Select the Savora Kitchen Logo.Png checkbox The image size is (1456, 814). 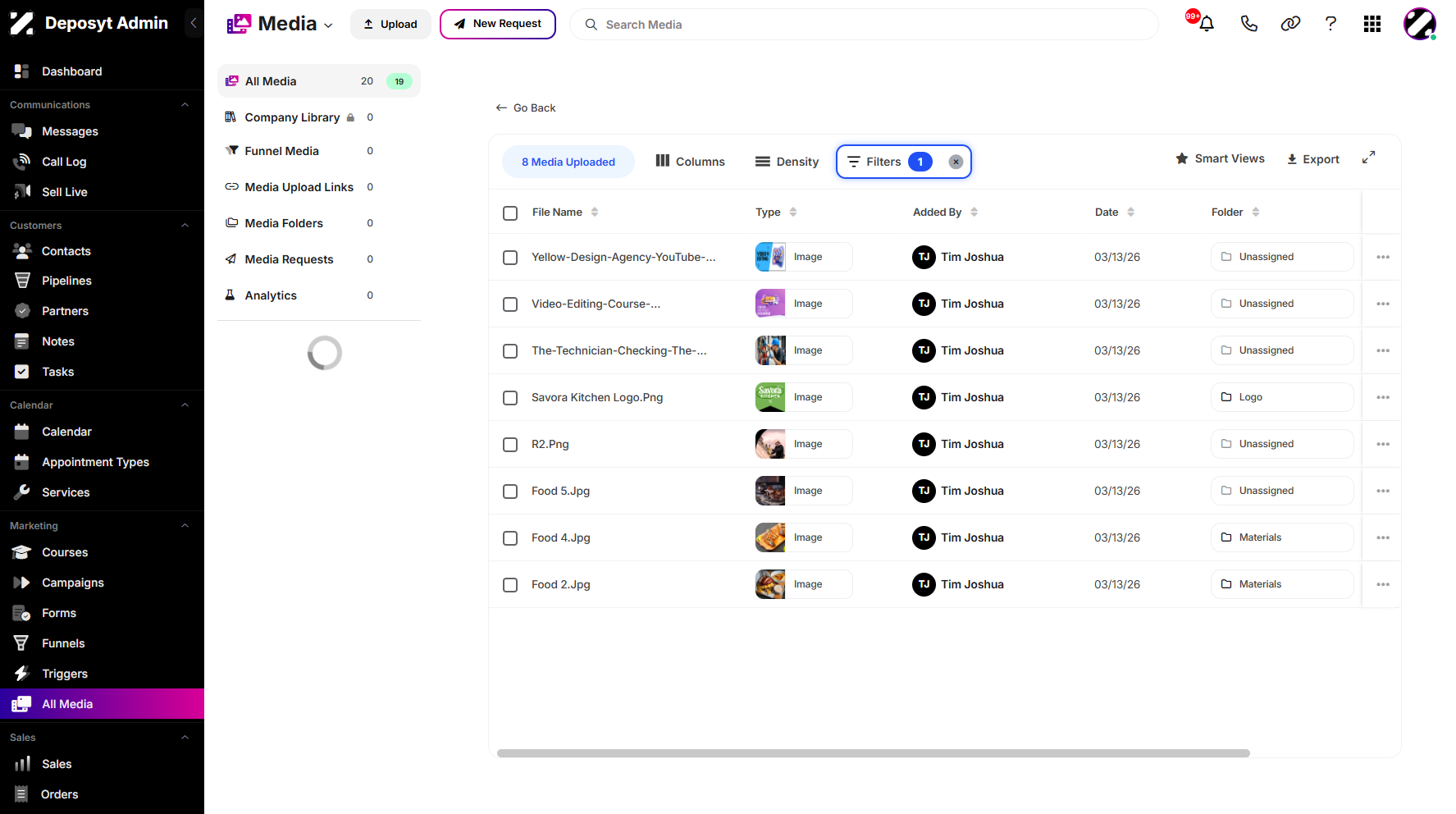coord(510,398)
